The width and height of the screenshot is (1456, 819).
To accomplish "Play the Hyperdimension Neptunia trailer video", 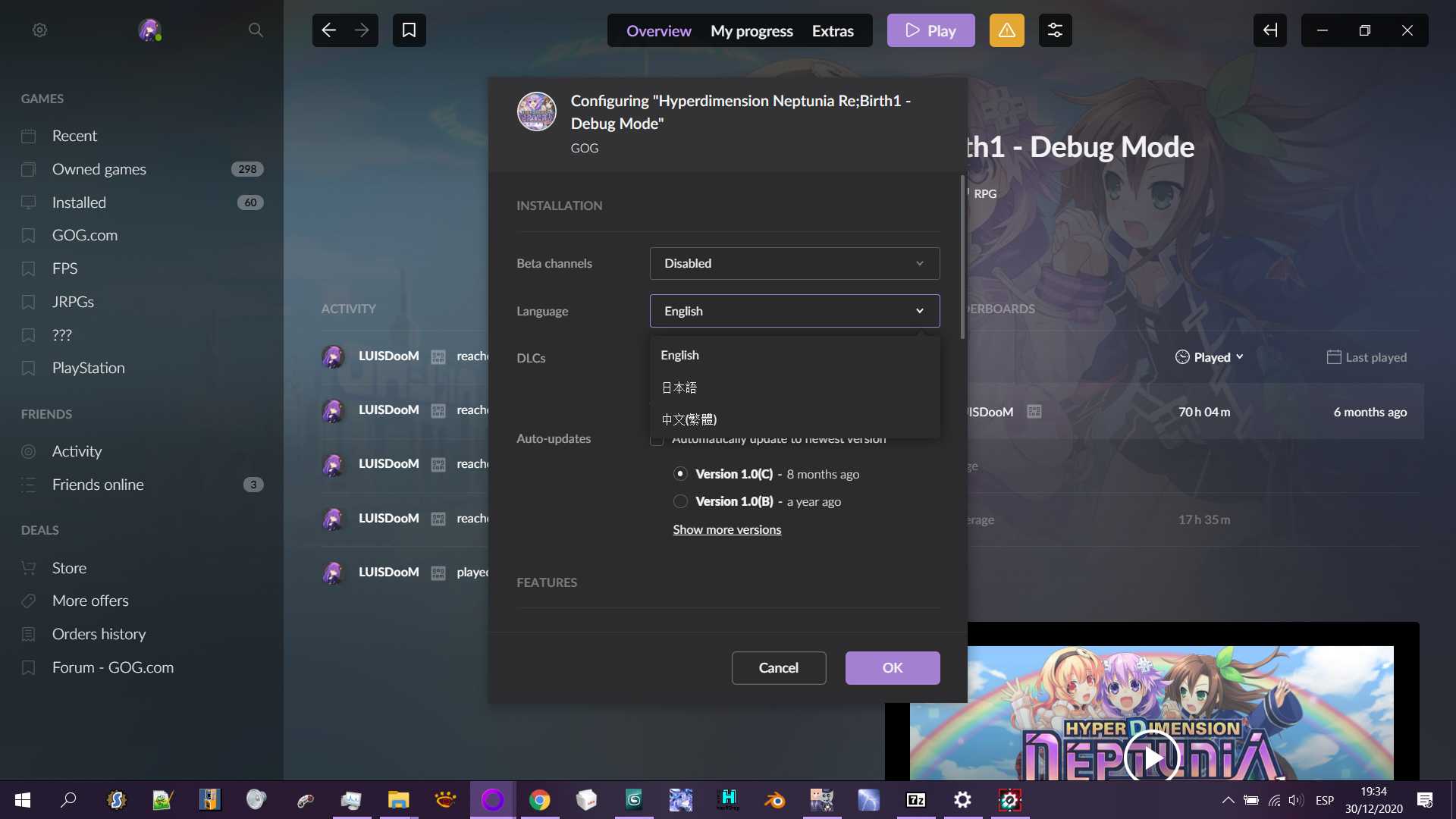I will coord(1152,756).
